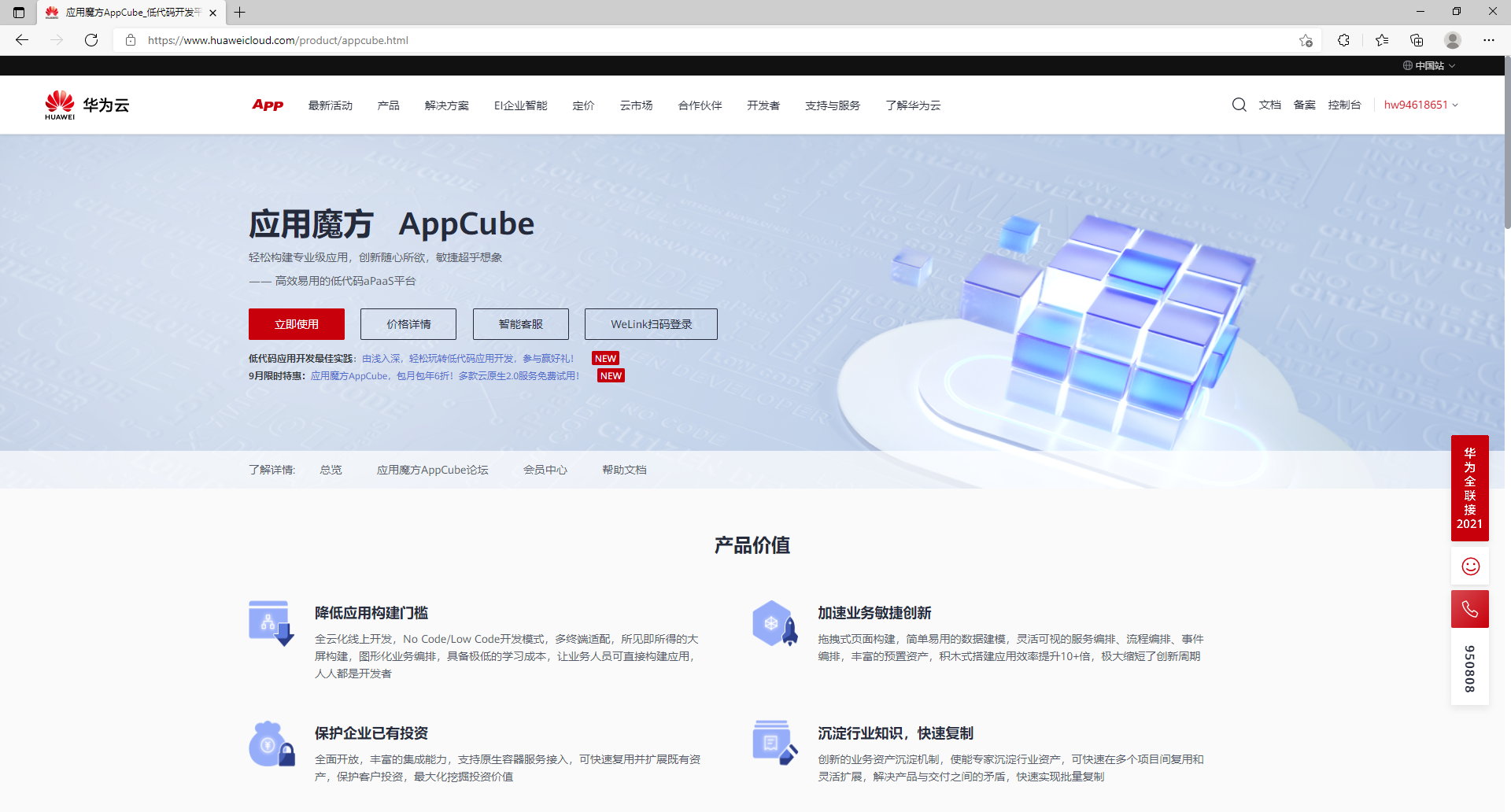
Task: Open the browser extensions puzzle icon
Action: click(x=1343, y=40)
